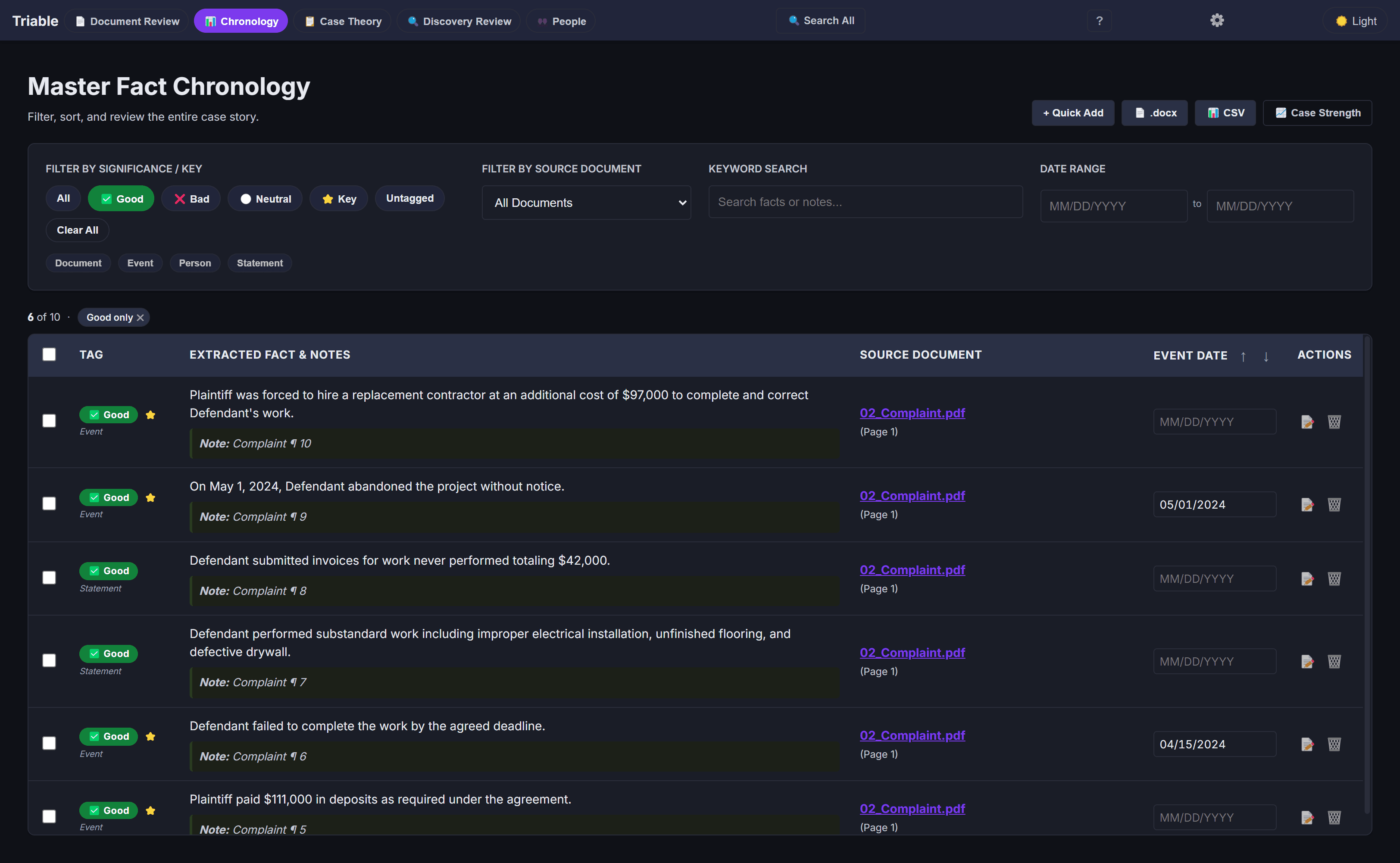Check the $42,000 invoices row

pyautogui.click(x=49, y=578)
